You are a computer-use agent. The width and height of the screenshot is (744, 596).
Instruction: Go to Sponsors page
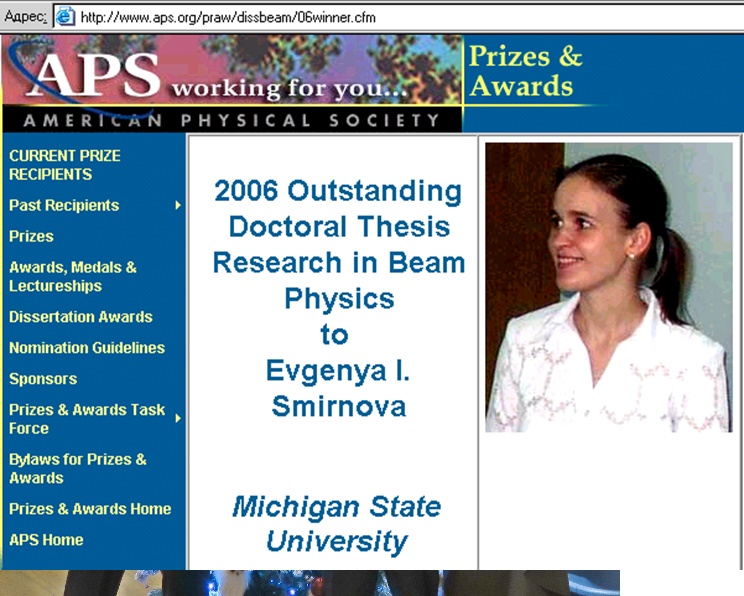coord(43,379)
